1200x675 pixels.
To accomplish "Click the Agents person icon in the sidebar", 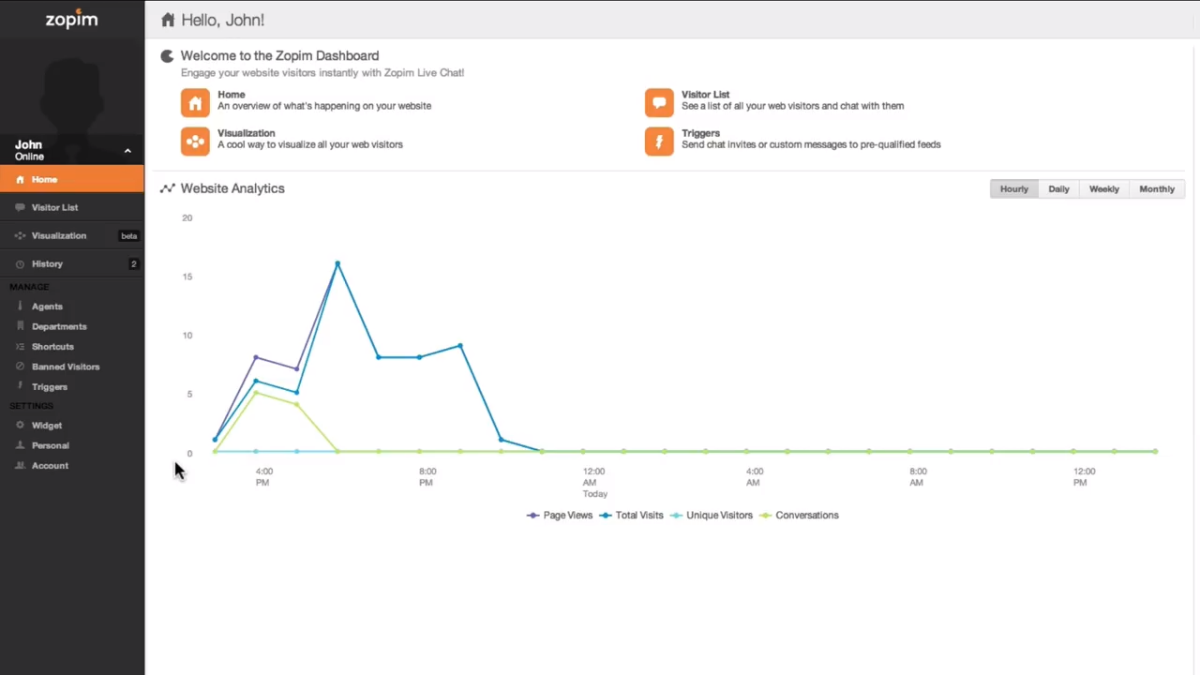I will 20,306.
